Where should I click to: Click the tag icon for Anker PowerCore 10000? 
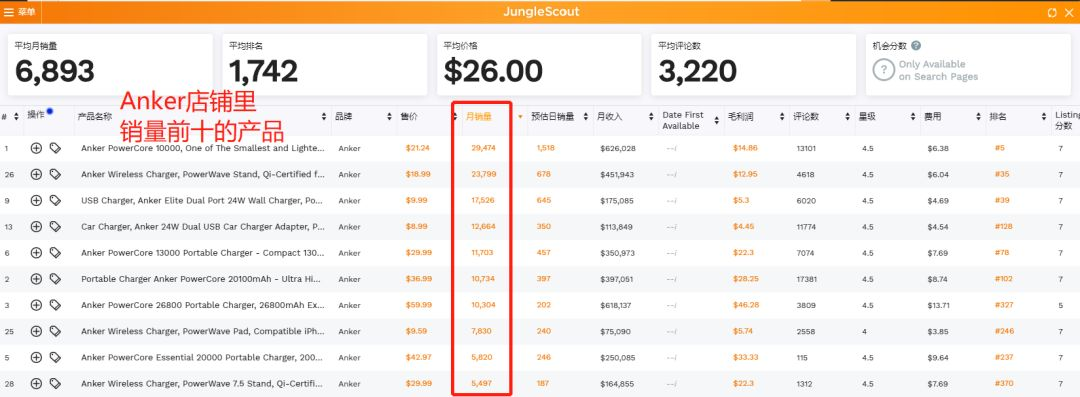55,148
